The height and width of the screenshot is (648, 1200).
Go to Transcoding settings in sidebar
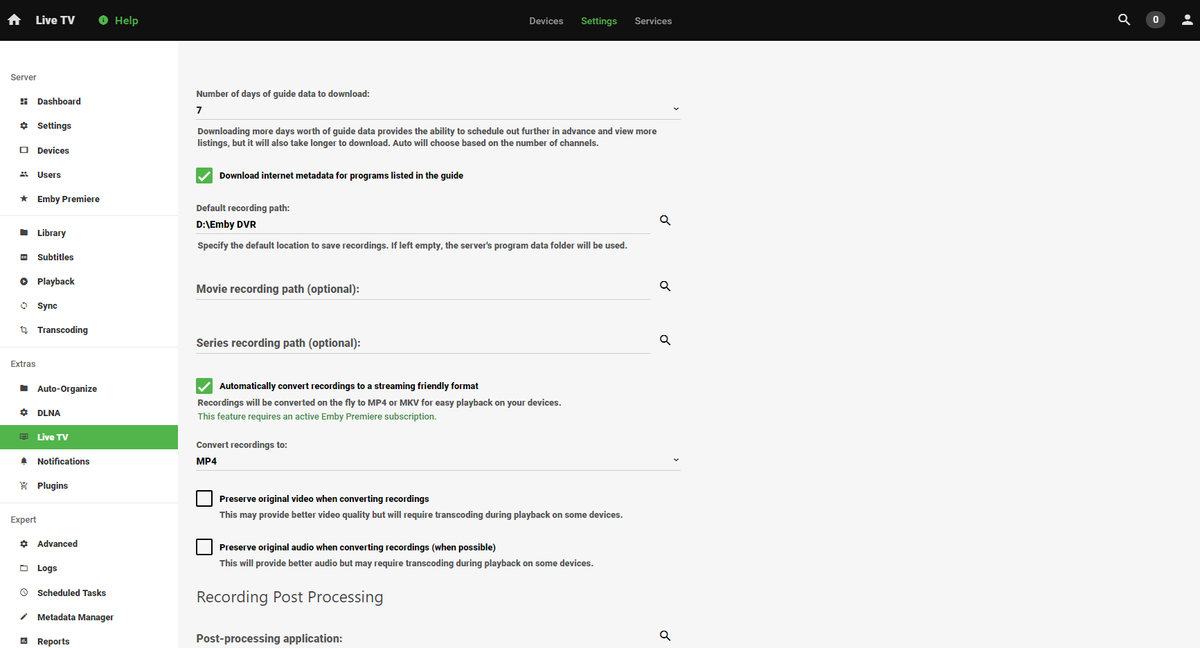pyautogui.click(x=62, y=330)
